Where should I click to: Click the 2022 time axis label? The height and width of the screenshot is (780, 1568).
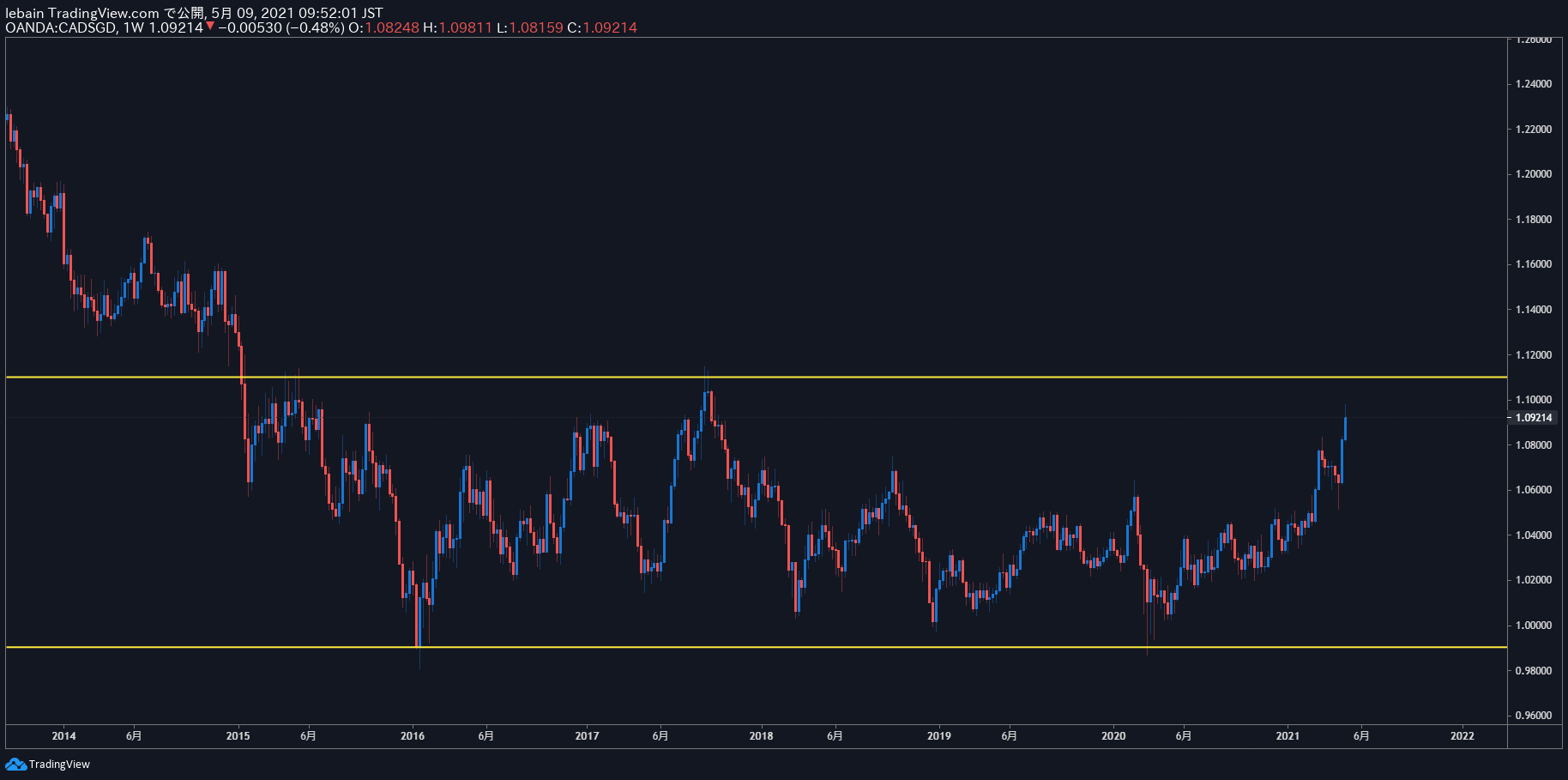pyautogui.click(x=1462, y=736)
